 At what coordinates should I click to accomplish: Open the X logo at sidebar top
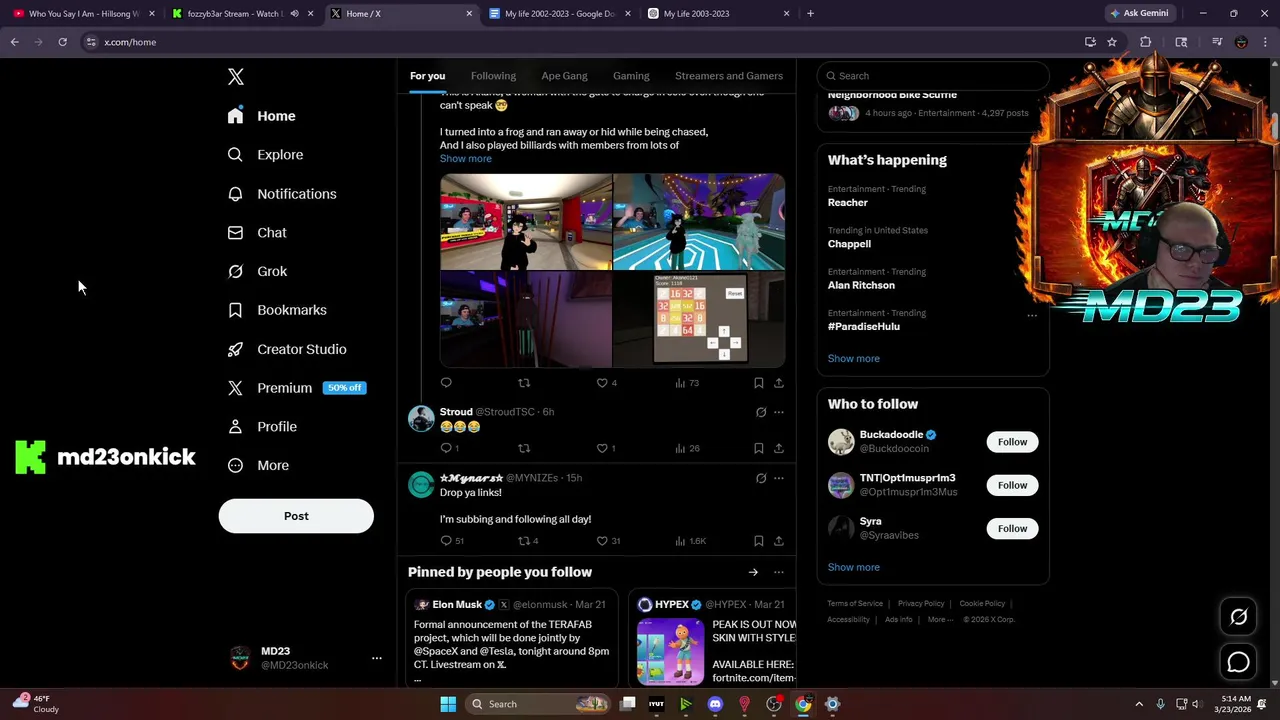pyautogui.click(x=236, y=77)
